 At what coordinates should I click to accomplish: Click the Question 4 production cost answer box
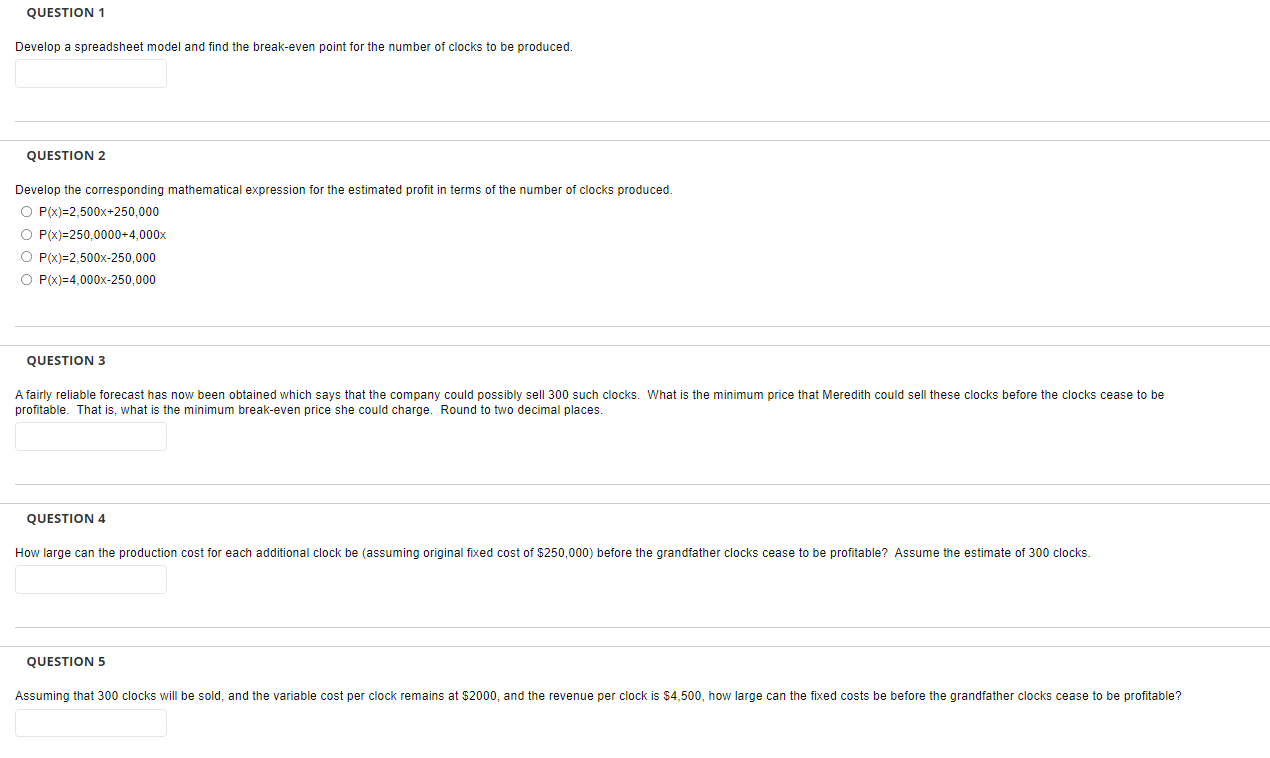91,579
